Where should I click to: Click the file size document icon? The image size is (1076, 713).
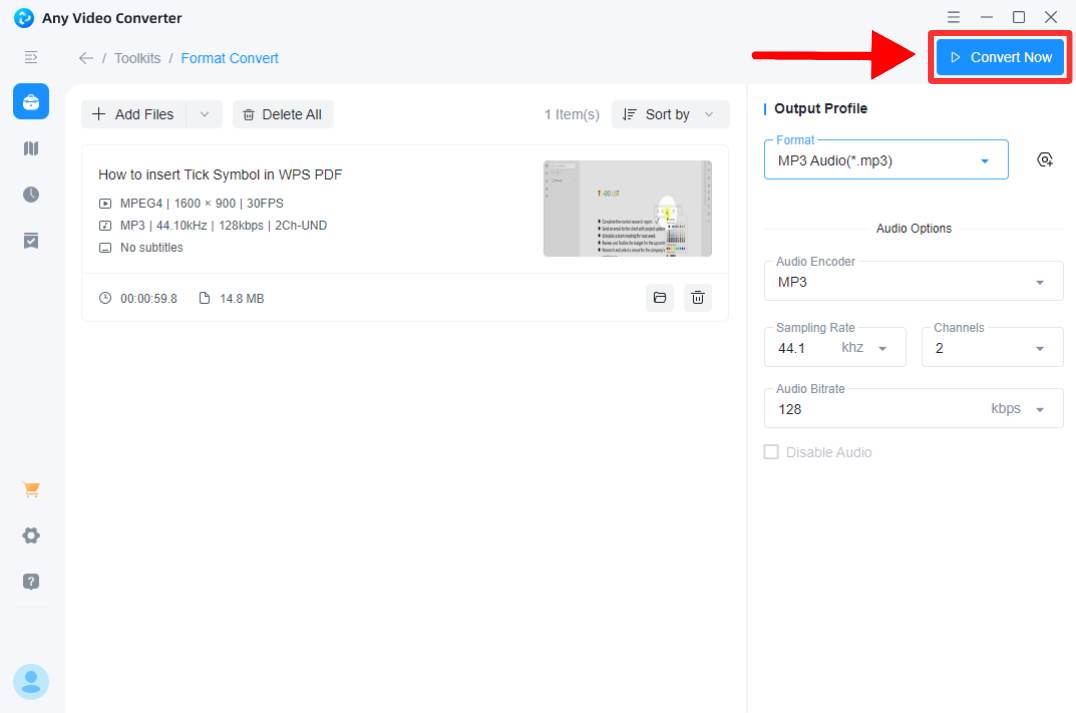click(x=204, y=298)
